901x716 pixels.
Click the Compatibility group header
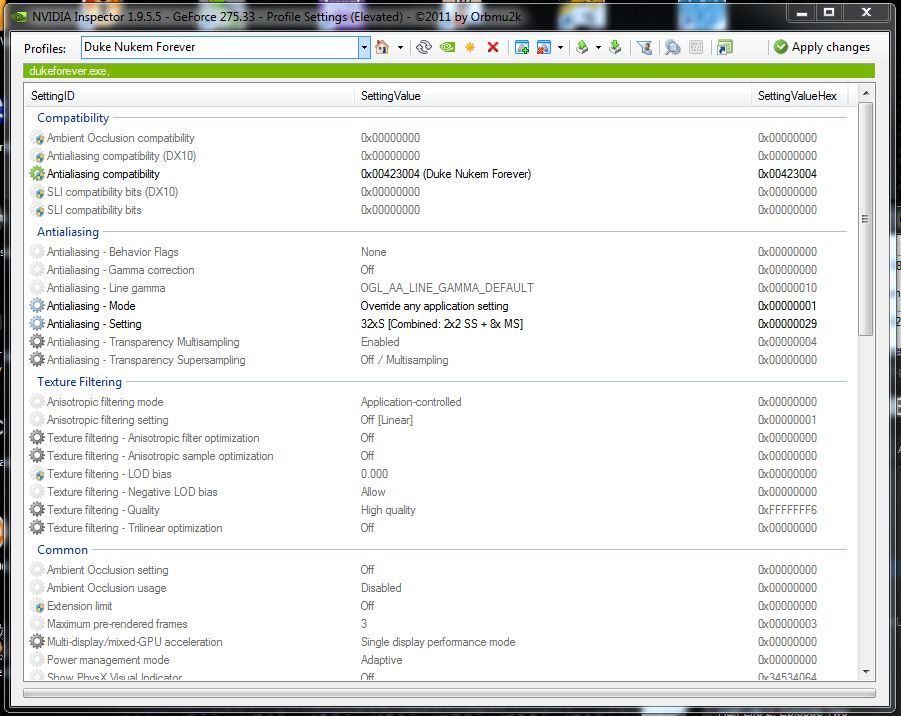[x=73, y=118]
